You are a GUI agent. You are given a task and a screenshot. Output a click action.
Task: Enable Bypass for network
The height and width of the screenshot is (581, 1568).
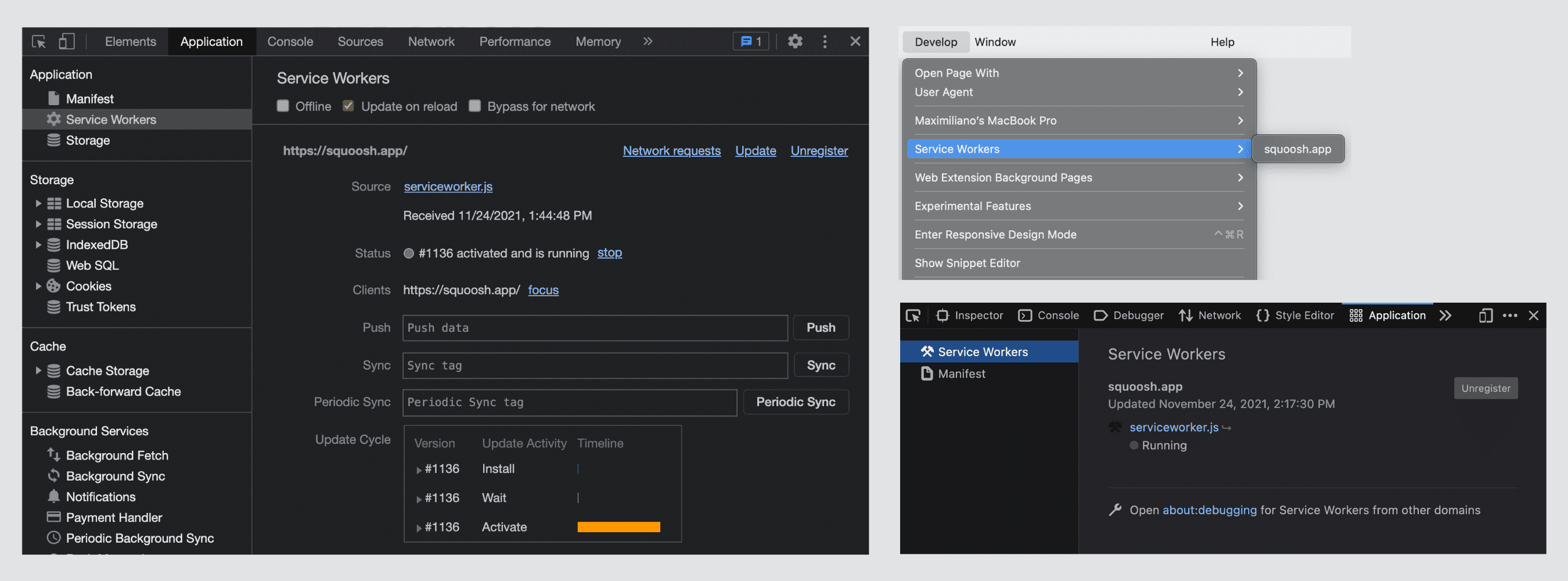(475, 106)
